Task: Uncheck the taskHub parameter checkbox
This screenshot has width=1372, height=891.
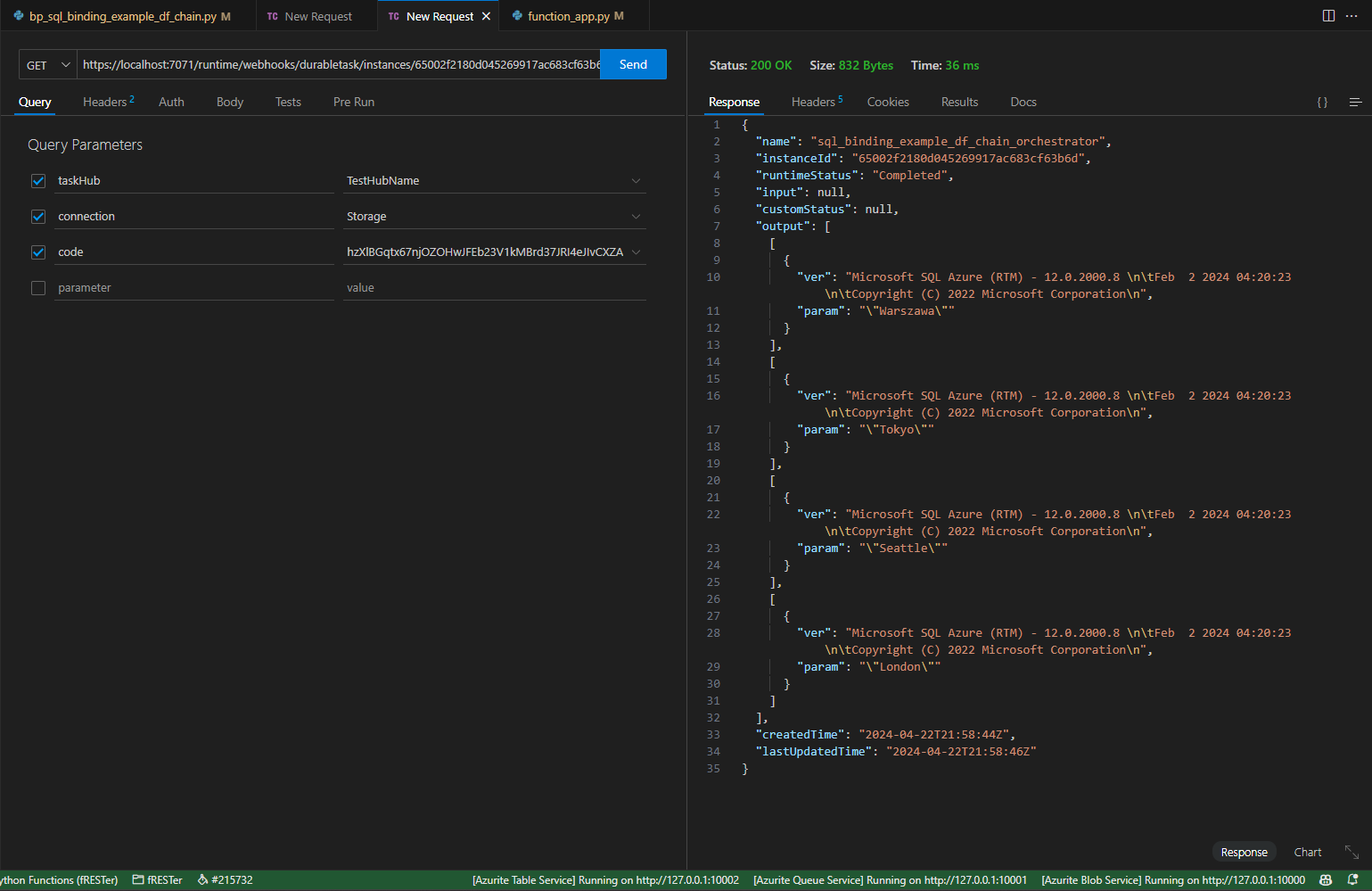Action: point(38,181)
